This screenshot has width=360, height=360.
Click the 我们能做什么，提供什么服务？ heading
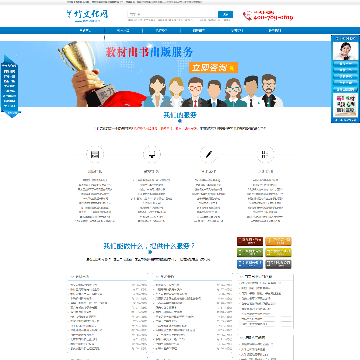pyautogui.click(x=149, y=246)
